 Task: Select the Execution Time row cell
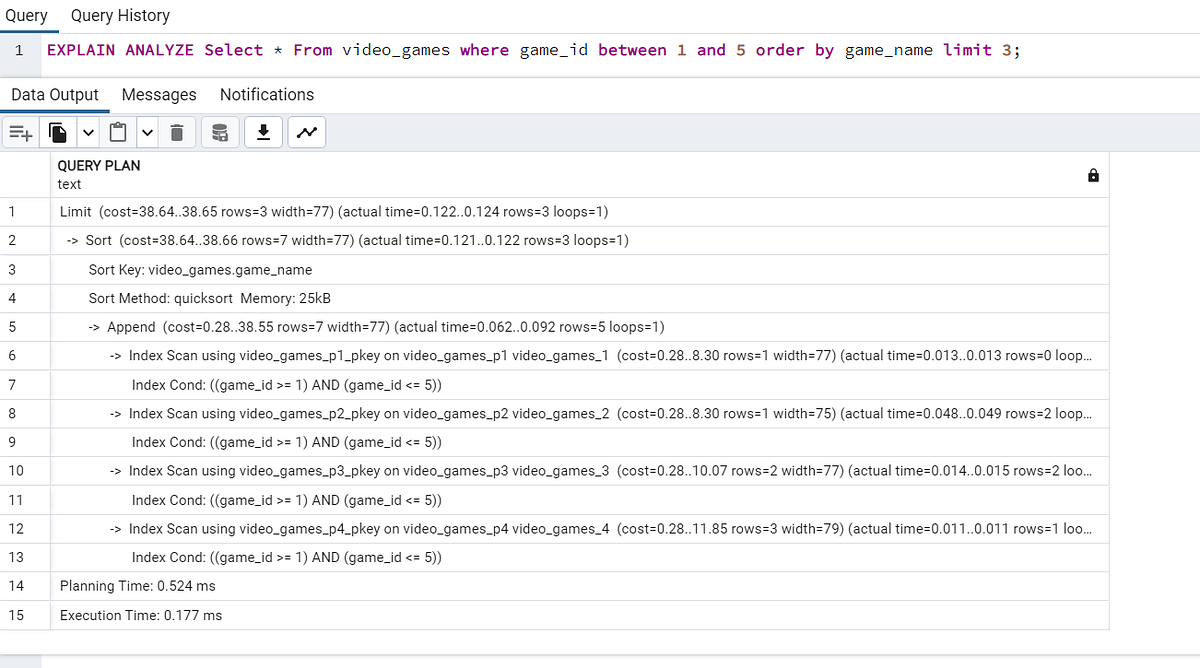pyautogui.click(x=141, y=615)
